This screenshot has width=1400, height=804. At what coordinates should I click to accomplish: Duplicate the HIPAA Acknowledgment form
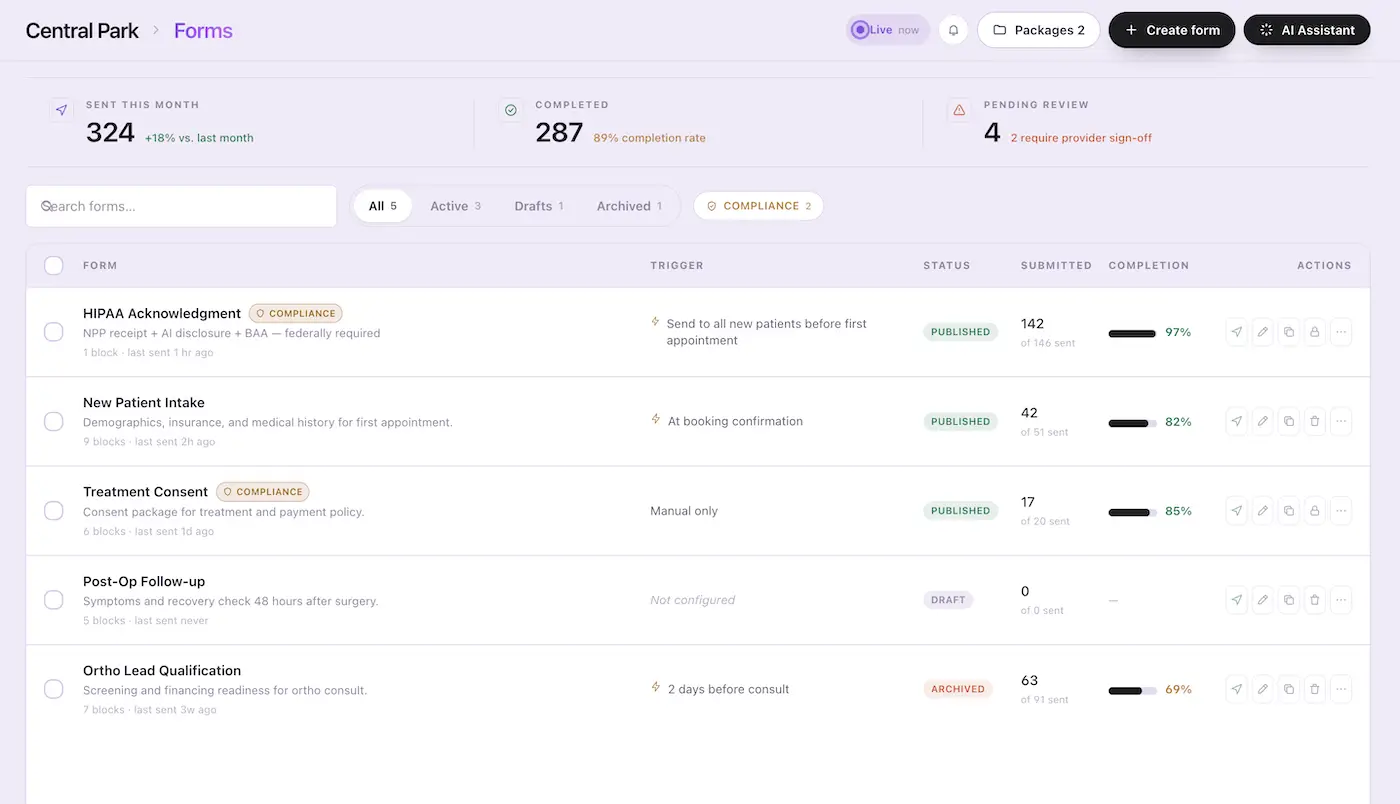coord(1289,332)
